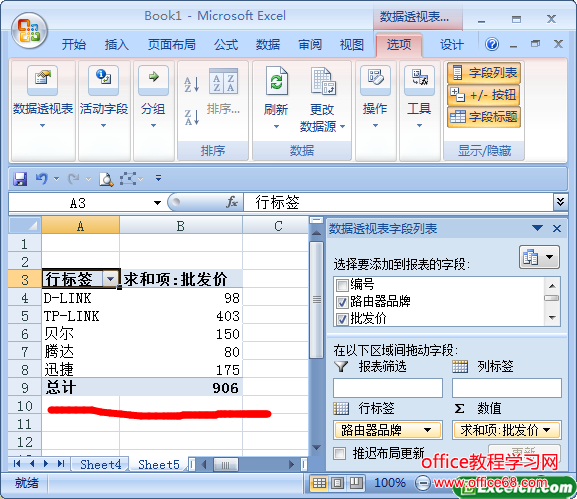Switch to the 插入 ribbon tab

pos(117,45)
